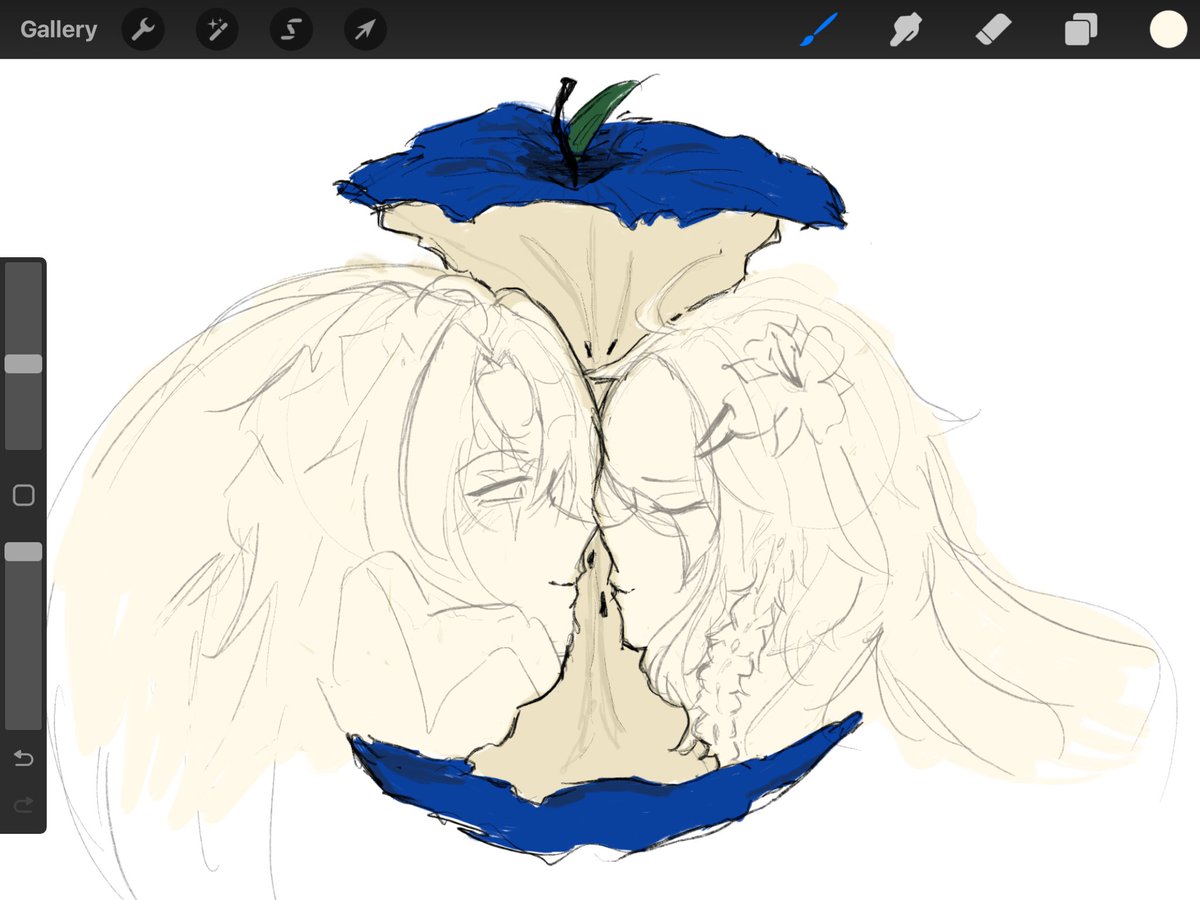This screenshot has height=900, width=1200.
Task: Click the brush size slider handle
Action: click(x=23, y=364)
